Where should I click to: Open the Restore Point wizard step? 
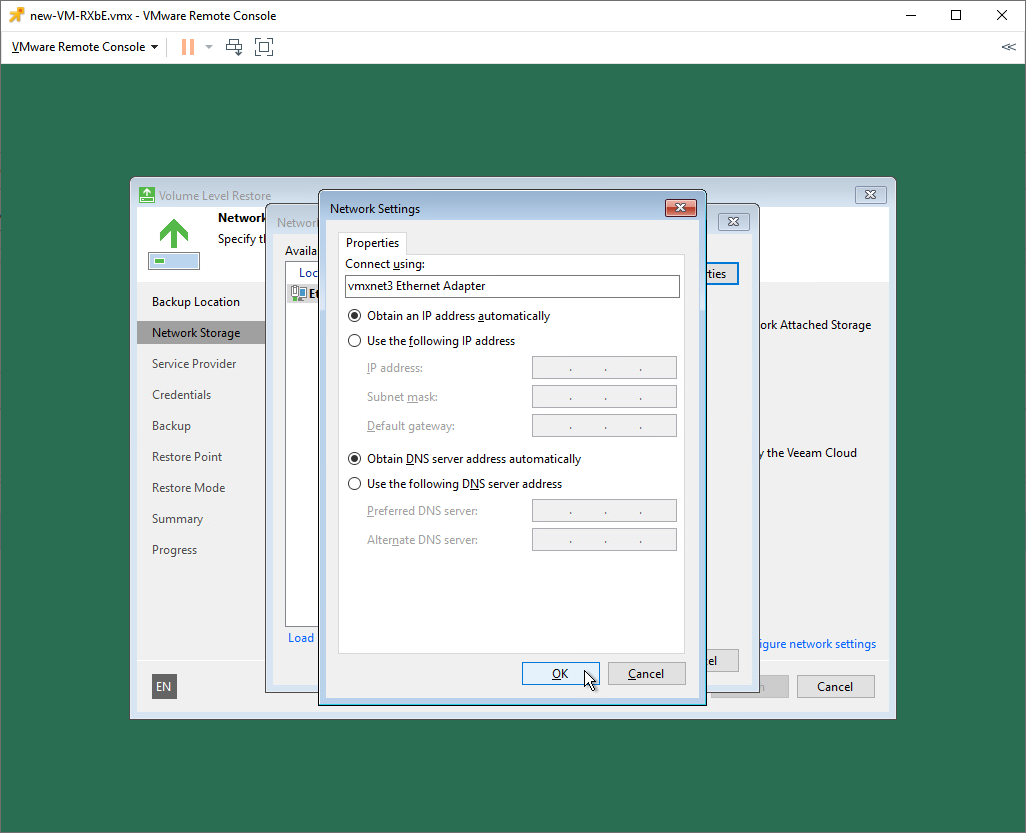coord(186,457)
